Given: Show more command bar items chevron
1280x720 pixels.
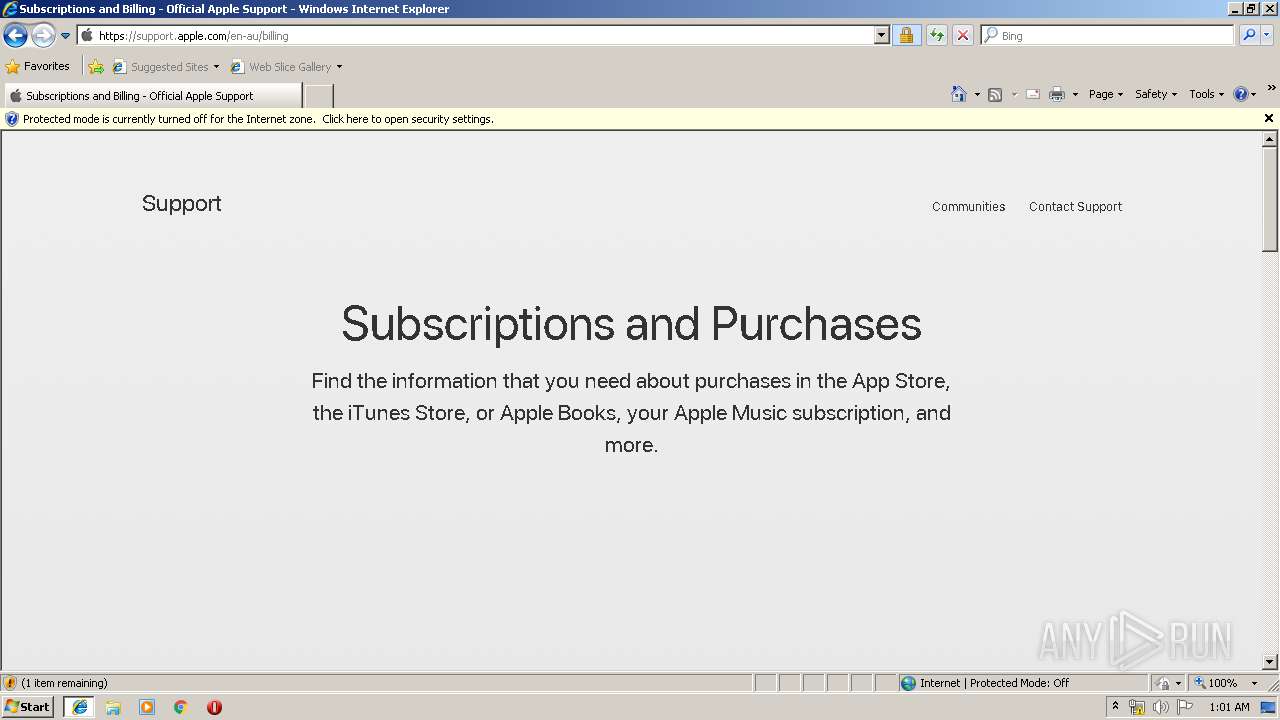Looking at the screenshot, I should point(1271,89).
